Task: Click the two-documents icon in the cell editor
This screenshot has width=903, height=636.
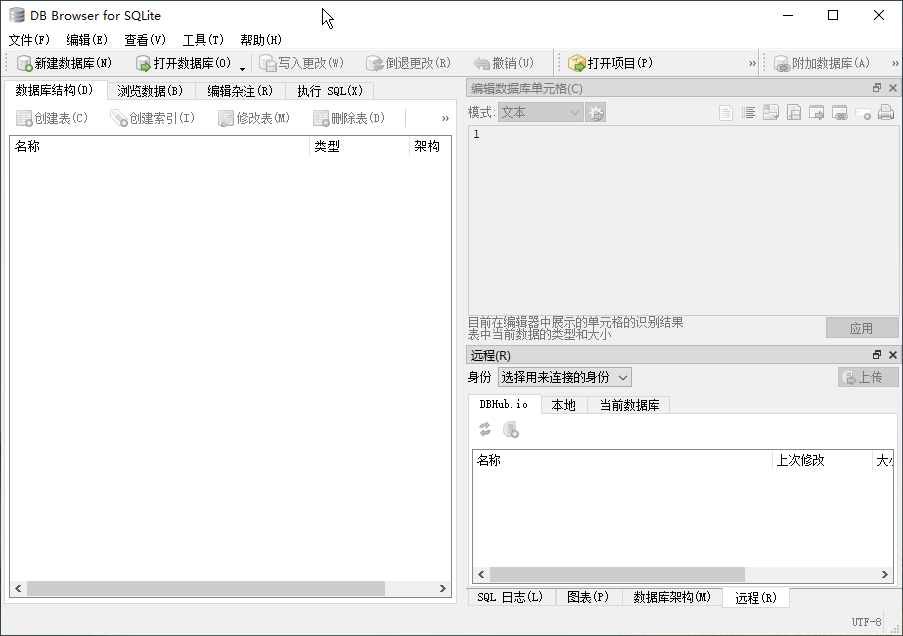Action: click(x=771, y=112)
